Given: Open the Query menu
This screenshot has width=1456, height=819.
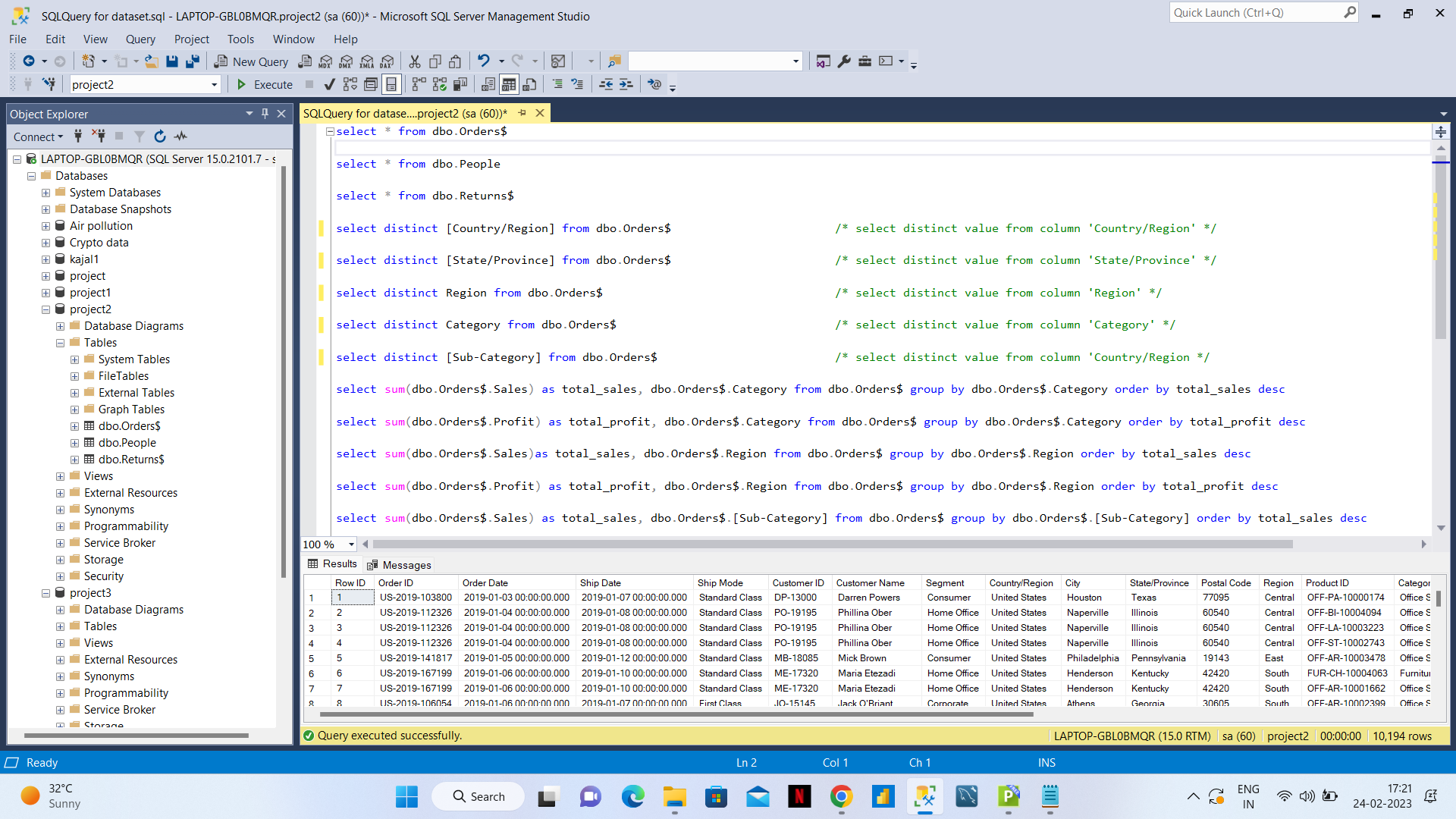Looking at the screenshot, I should (x=140, y=39).
